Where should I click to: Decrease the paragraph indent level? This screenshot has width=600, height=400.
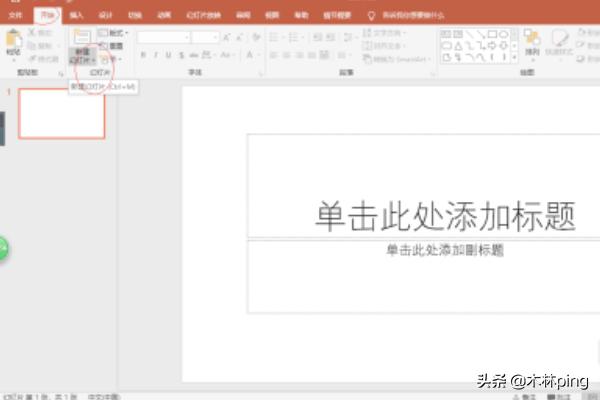pyautogui.click(x=318, y=37)
